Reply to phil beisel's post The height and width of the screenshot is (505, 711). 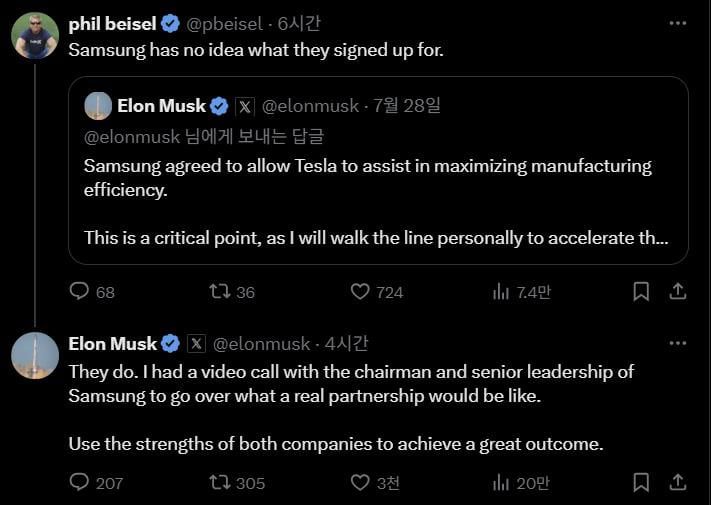80,291
